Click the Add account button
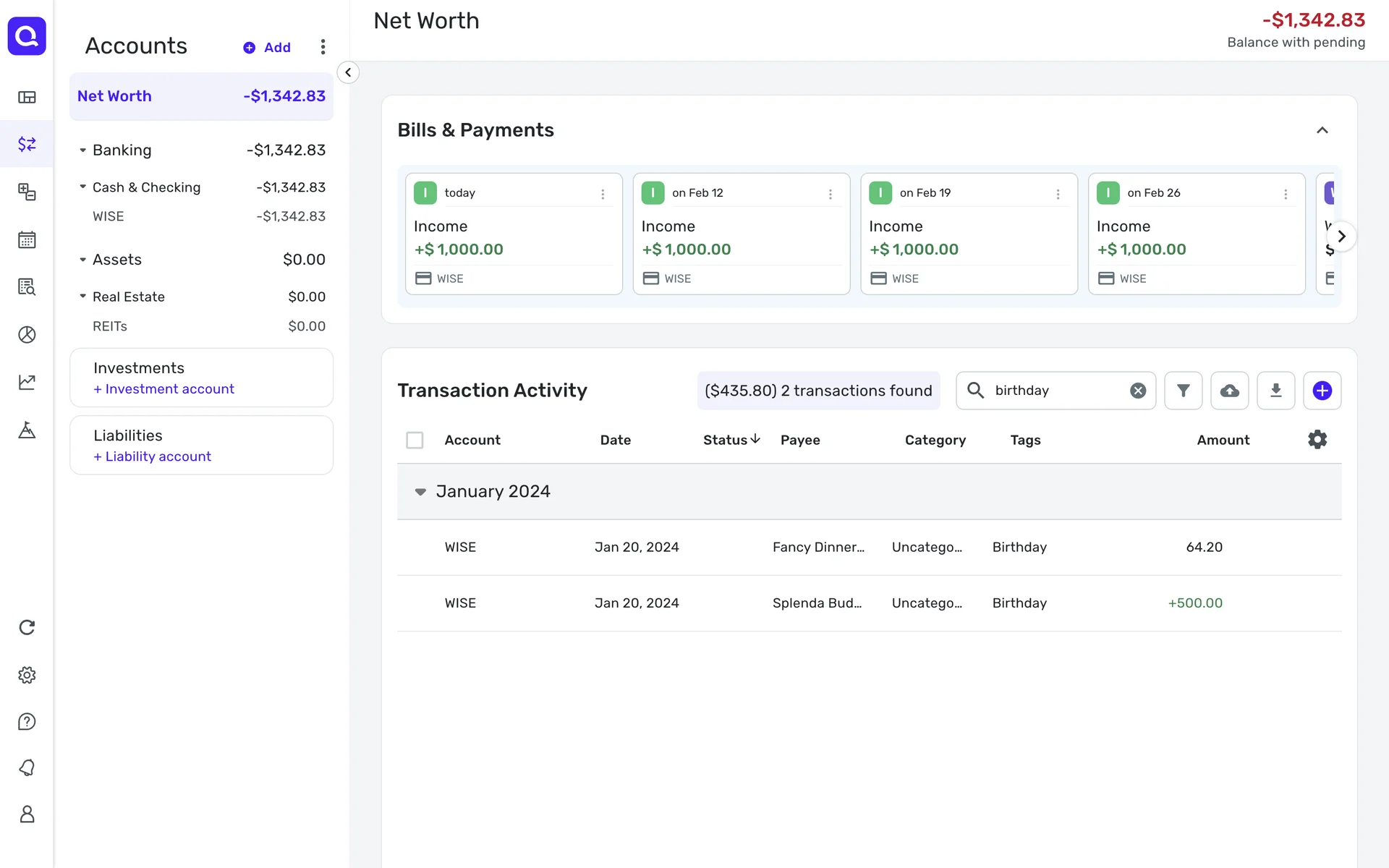Viewport: 1389px width, 868px height. coord(267,47)
